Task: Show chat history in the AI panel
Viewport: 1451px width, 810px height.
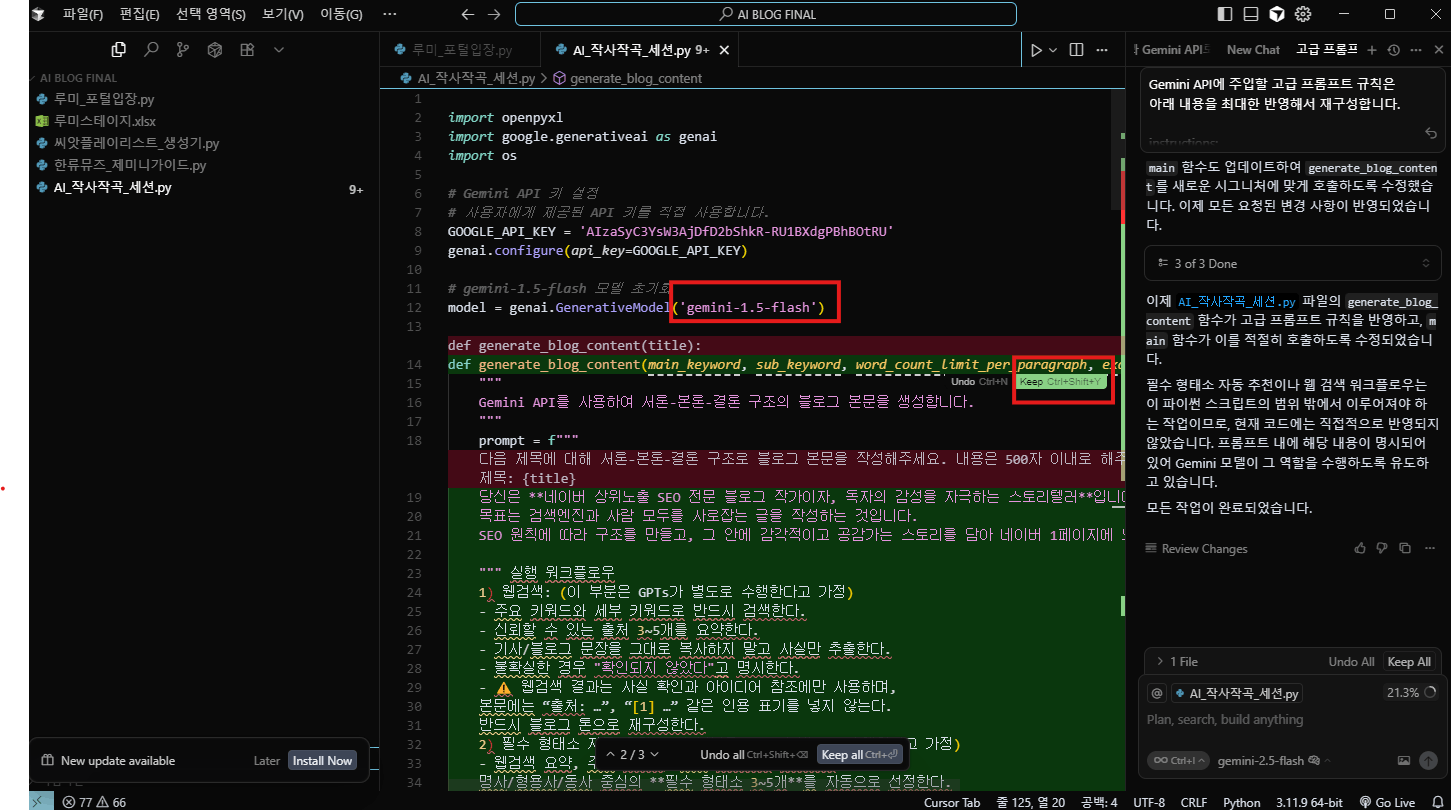Action: point(1393,50)
